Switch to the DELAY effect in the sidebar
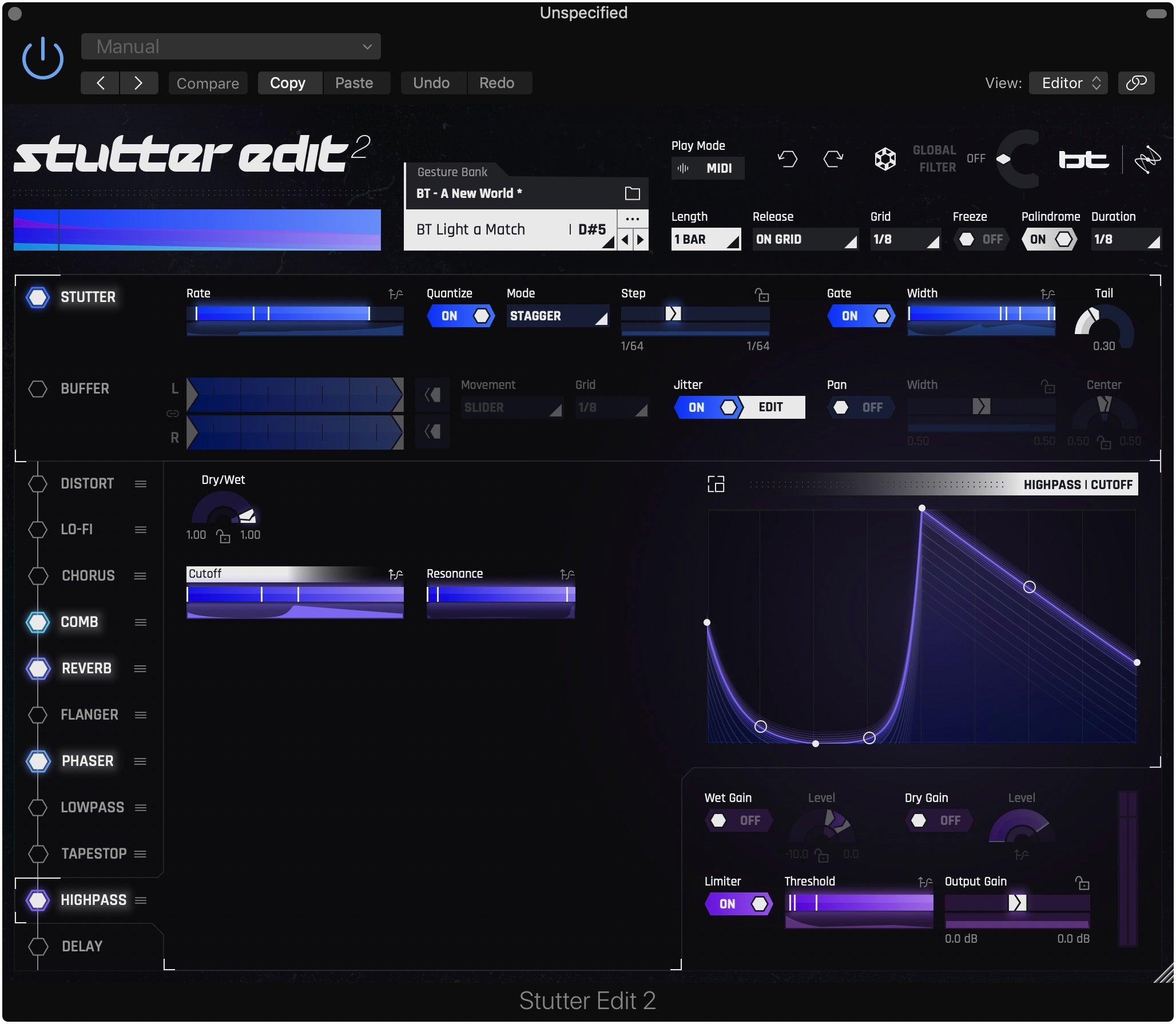The height and width of the screenshot is (1024, 1176). pyautogui.click(x=82, y=946)
